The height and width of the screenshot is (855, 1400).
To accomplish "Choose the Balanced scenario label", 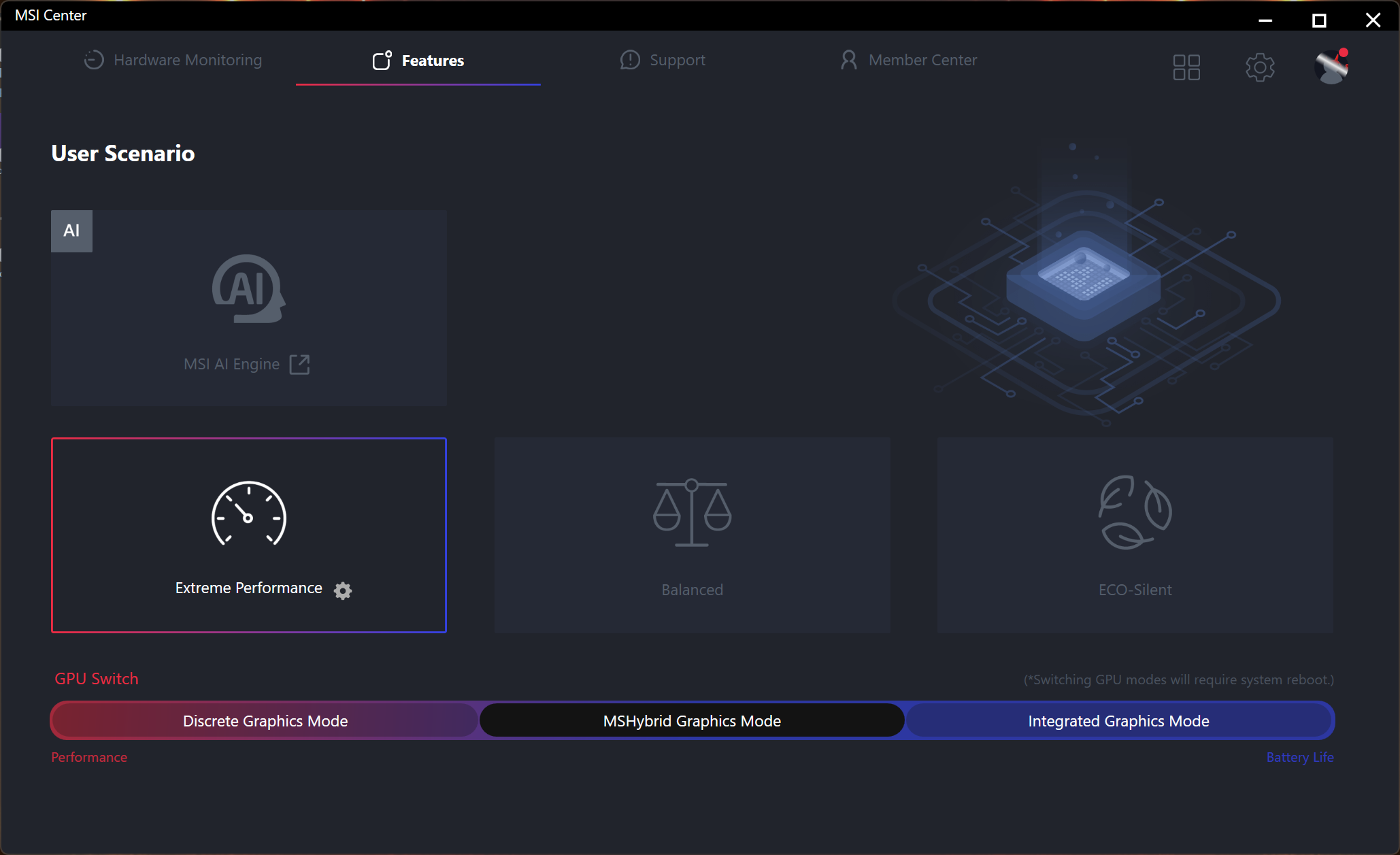I will 692,590.
